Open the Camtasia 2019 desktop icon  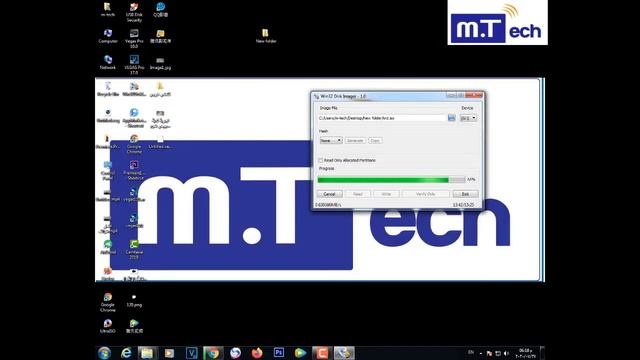pos(134,249)
